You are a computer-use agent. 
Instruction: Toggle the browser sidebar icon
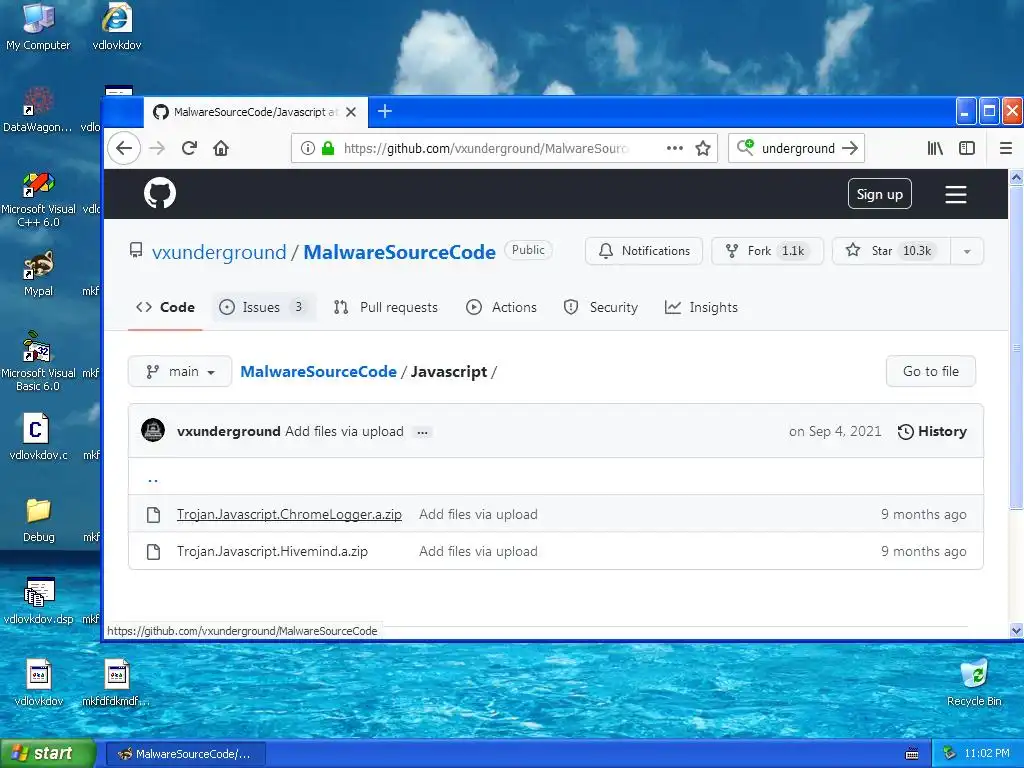pyautogui.click(x=967, y=148)
